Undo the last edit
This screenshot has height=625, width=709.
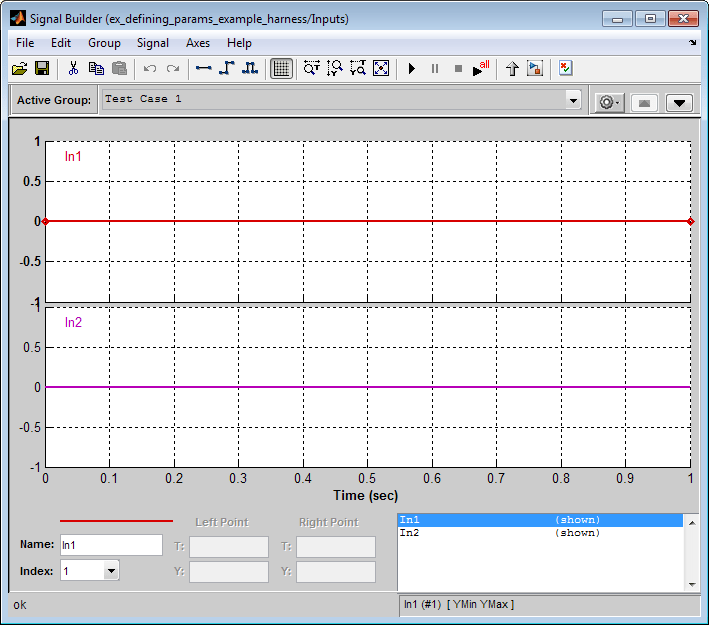(x=150, y=69)
